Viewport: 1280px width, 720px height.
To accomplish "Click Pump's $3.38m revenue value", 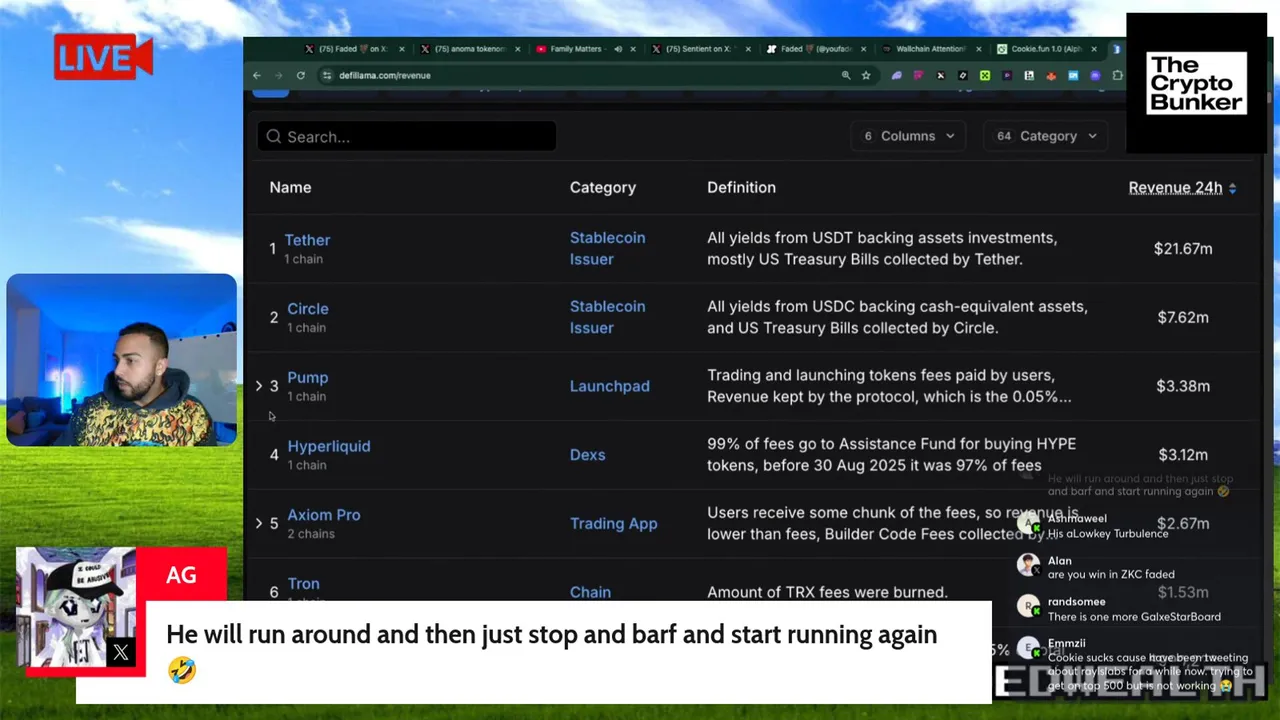I will (x=1183, y=386).
